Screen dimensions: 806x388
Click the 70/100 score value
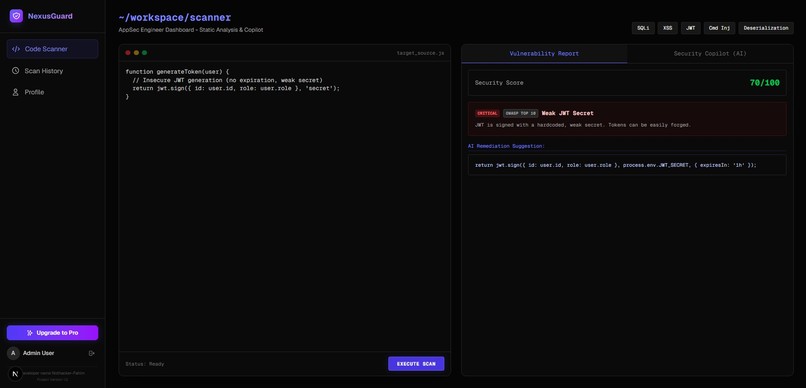tap(764, 83)
